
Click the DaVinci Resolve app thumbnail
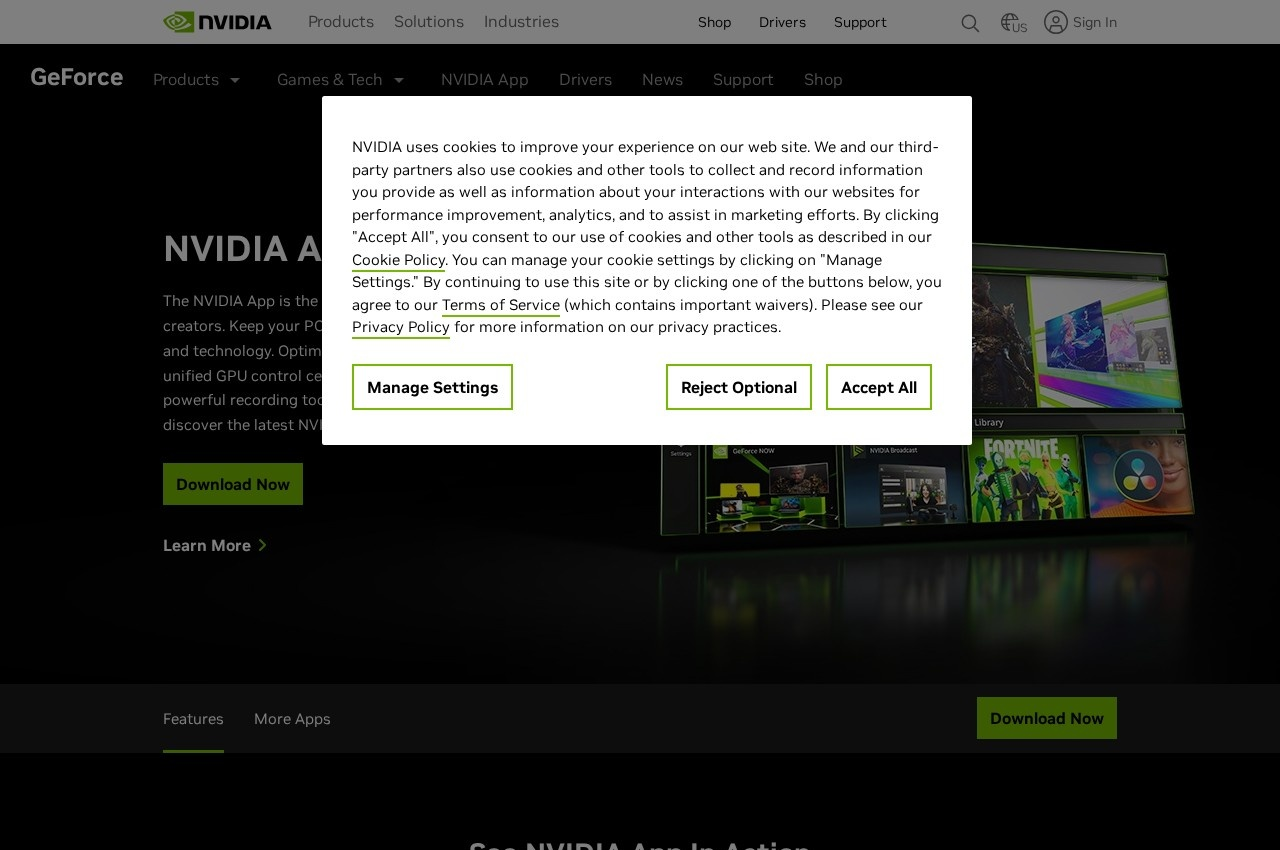(x=1139, y=475)
